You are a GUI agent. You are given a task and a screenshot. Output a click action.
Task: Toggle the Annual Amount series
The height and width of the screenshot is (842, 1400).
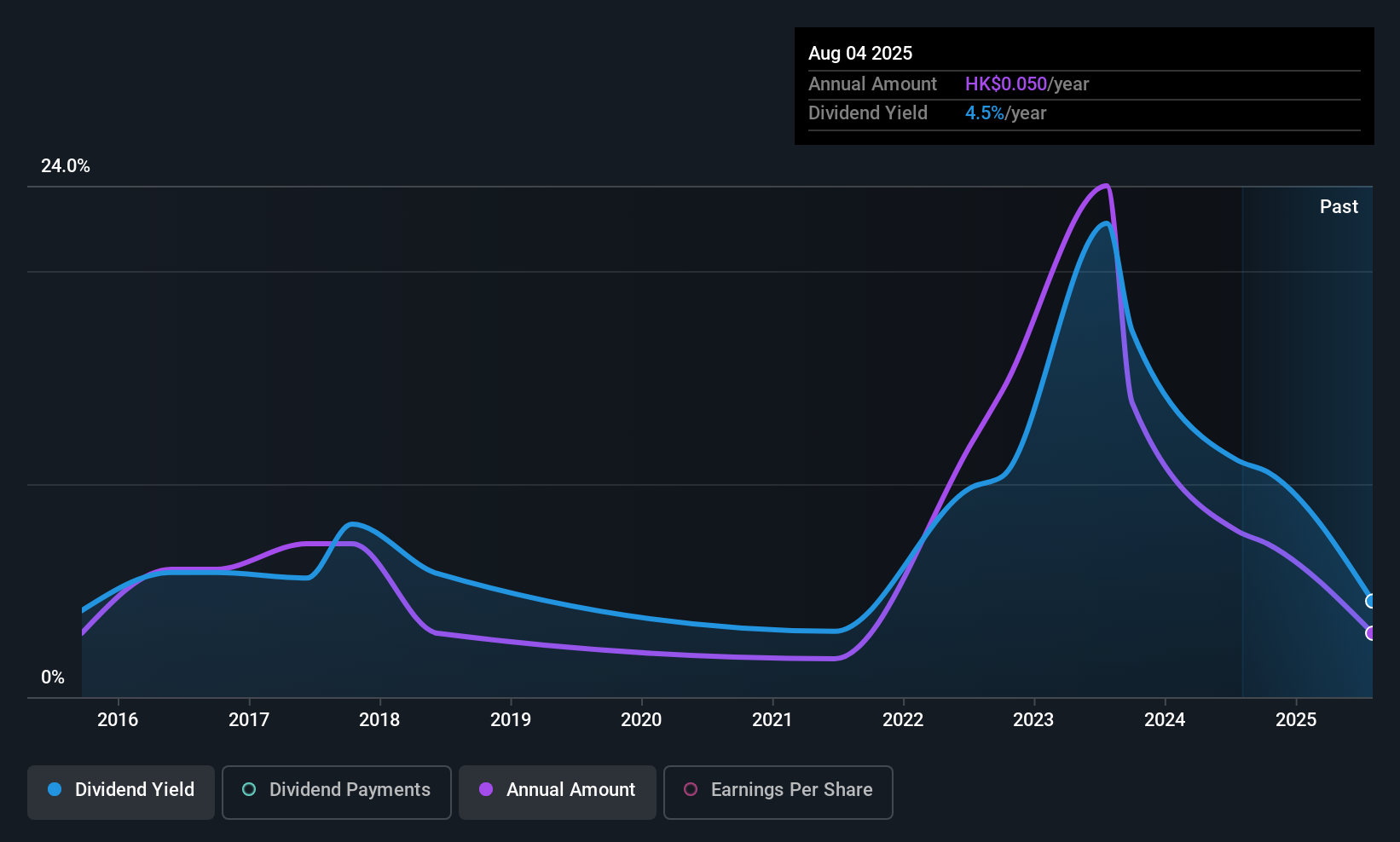(558, 793)
